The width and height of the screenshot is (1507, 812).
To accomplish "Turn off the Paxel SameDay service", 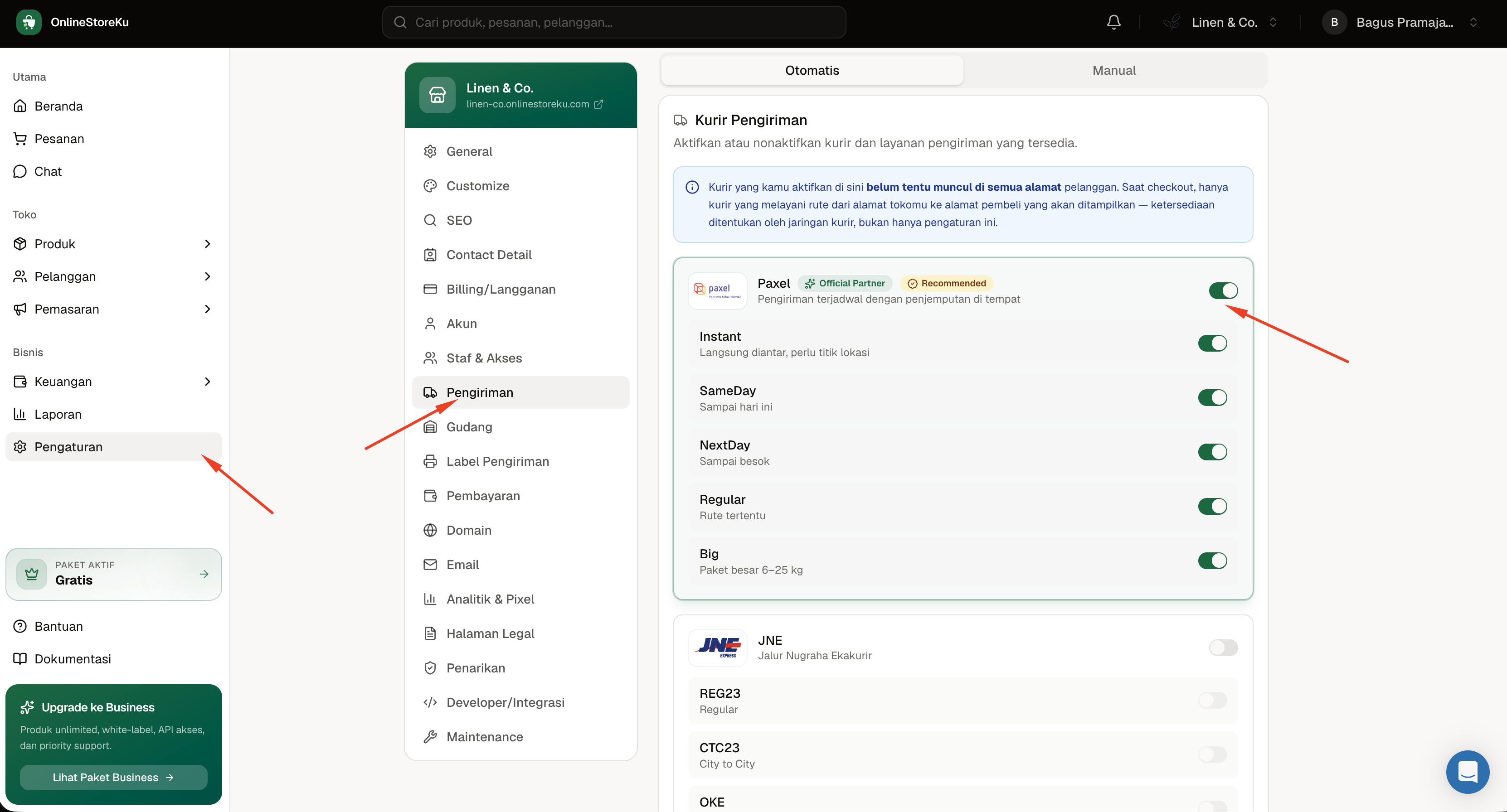I will point(1212,397).
